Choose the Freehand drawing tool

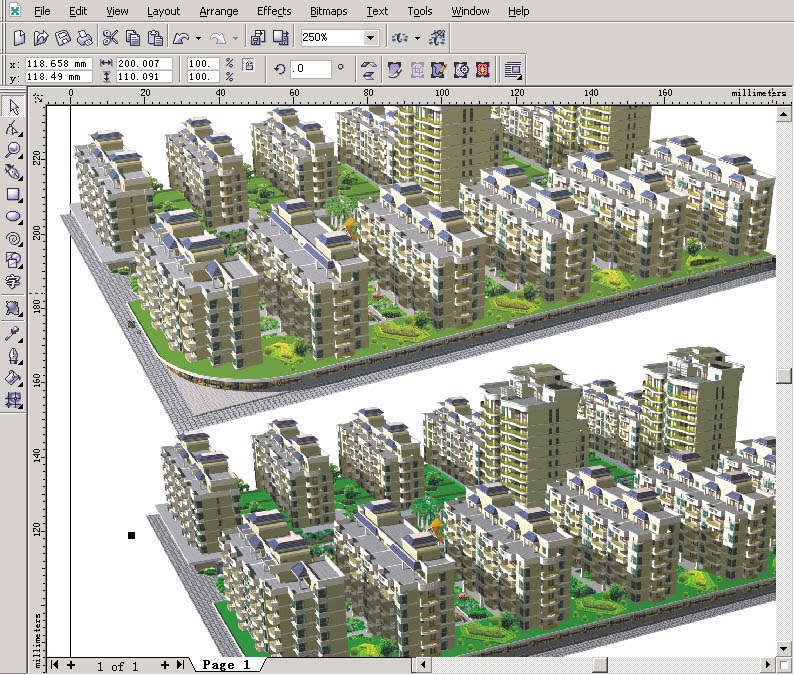click(14, 172)
